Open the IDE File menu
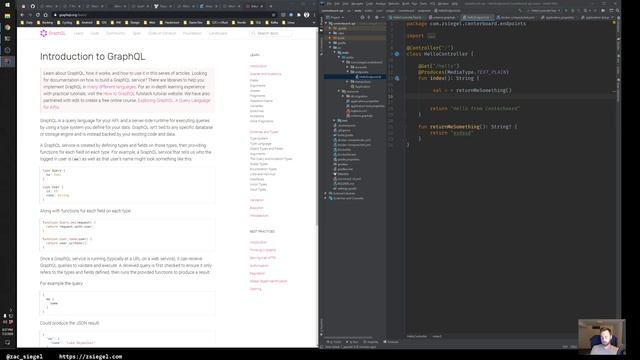This screenshot has width=640, height=360. pyautogui.click(x=329, y=4)
